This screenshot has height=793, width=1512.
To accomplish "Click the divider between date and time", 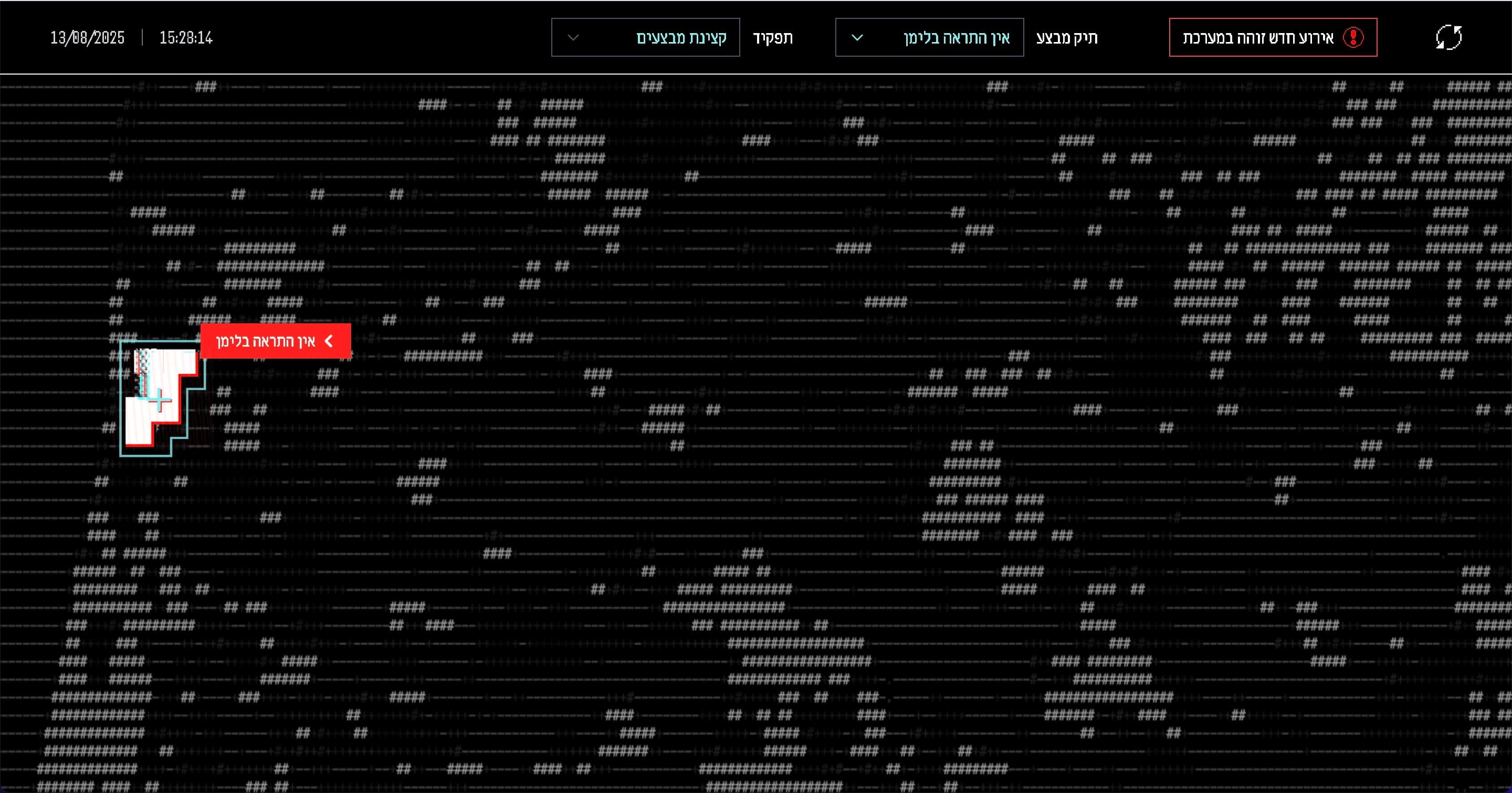I will [x=142, y=38].
